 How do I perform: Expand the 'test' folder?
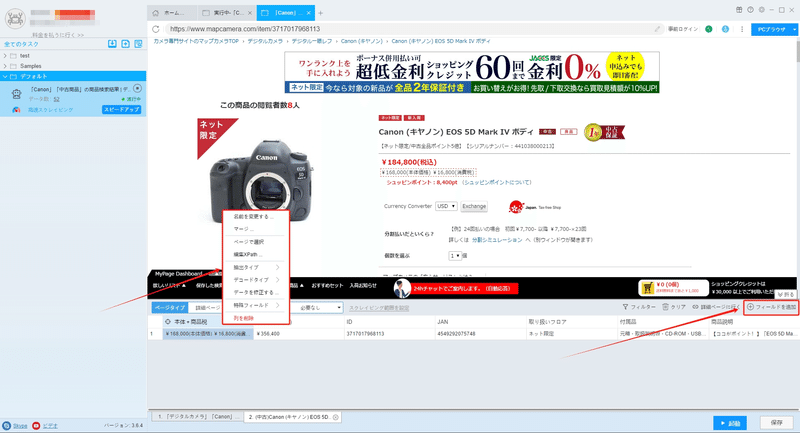[x=5, y=56]
